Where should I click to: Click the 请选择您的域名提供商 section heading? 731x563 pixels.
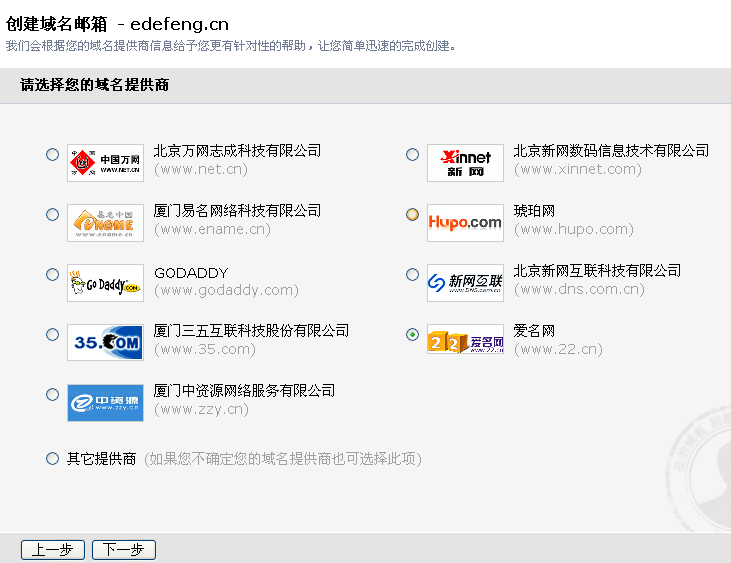95,85
